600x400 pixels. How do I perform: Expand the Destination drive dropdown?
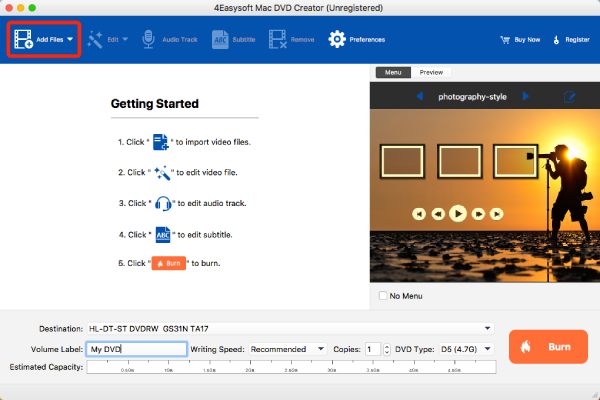point(487,328)
